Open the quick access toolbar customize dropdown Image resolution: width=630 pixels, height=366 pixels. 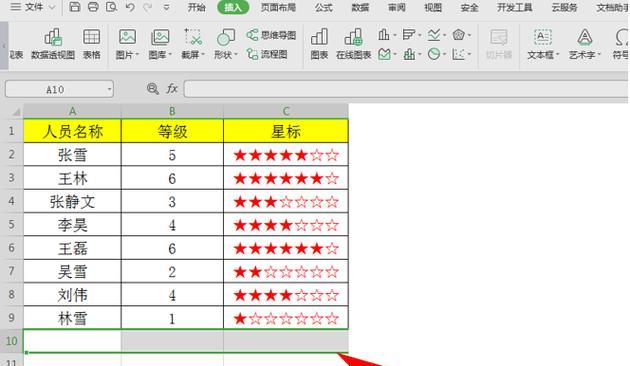coord(166,7)
